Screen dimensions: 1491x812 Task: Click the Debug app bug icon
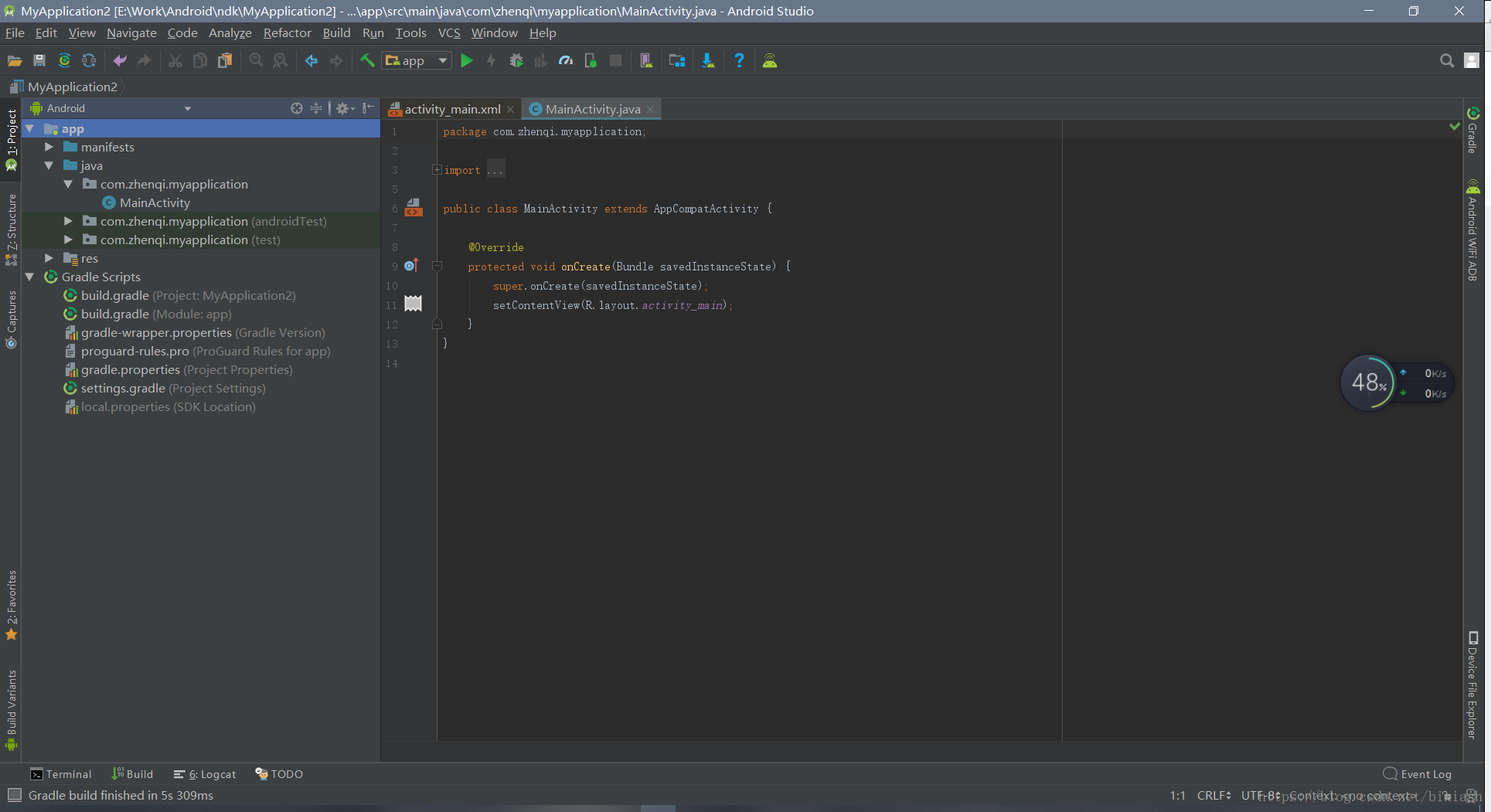point(516,60)
